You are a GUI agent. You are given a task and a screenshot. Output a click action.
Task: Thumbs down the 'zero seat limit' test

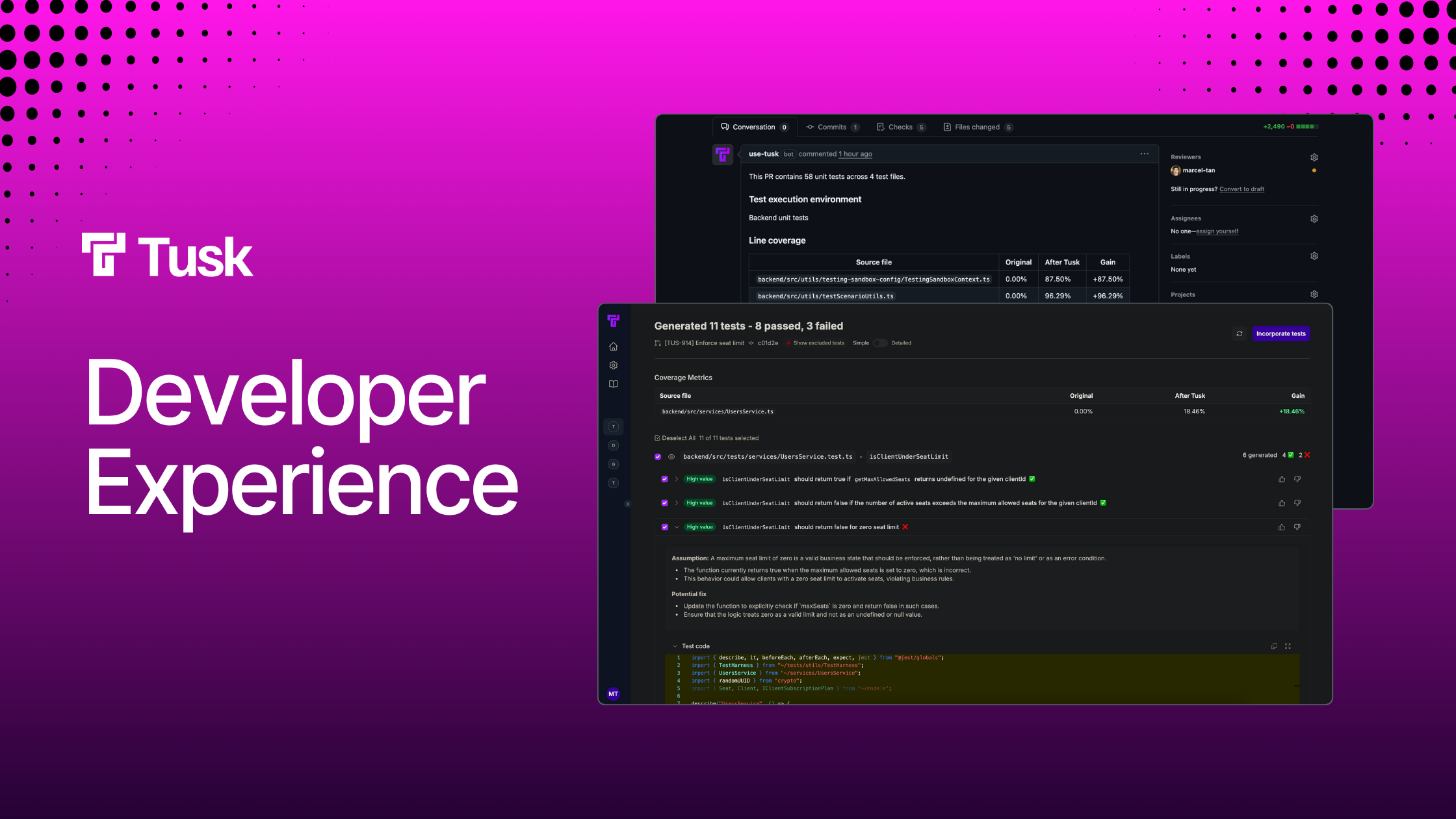[1297, 527]
